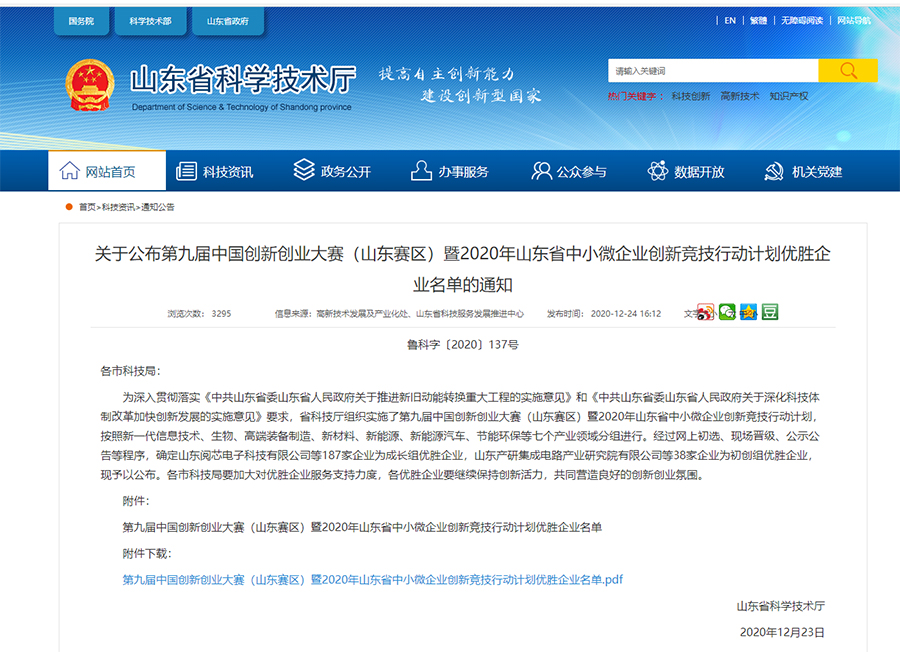Click the orange breadcrumb location dot
Screen dimensions: 900x652
[x=68, y=207]
